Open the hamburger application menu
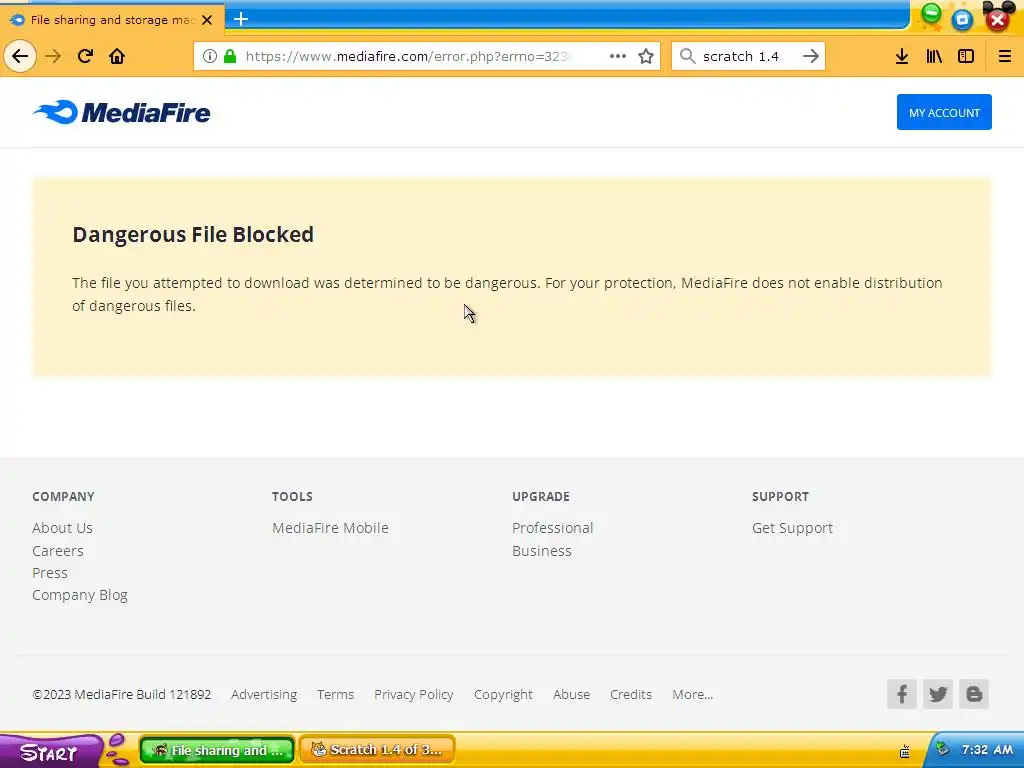Screen dimensions: 1024x768 (1004, 56)
